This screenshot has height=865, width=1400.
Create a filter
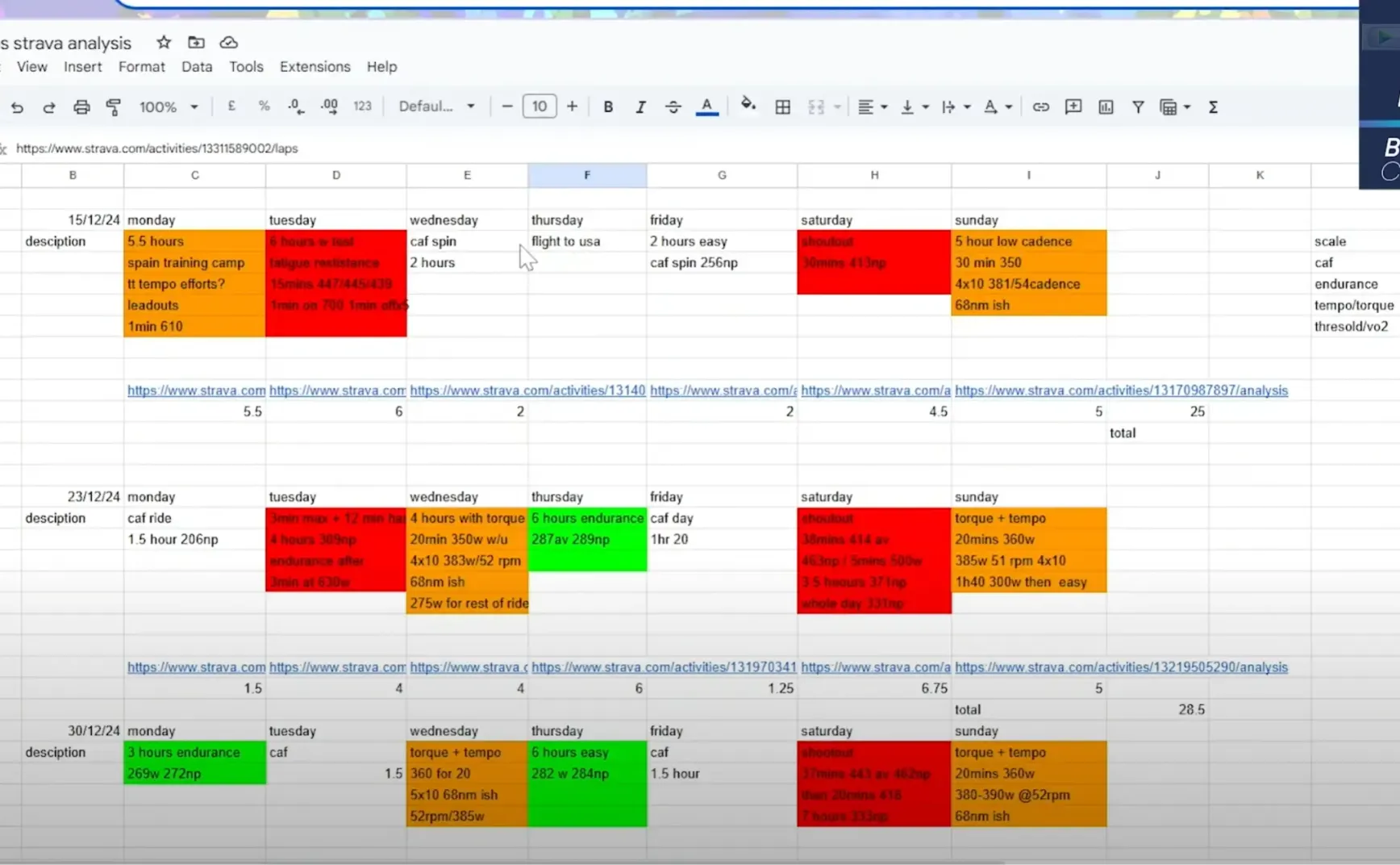point(1138,107)
